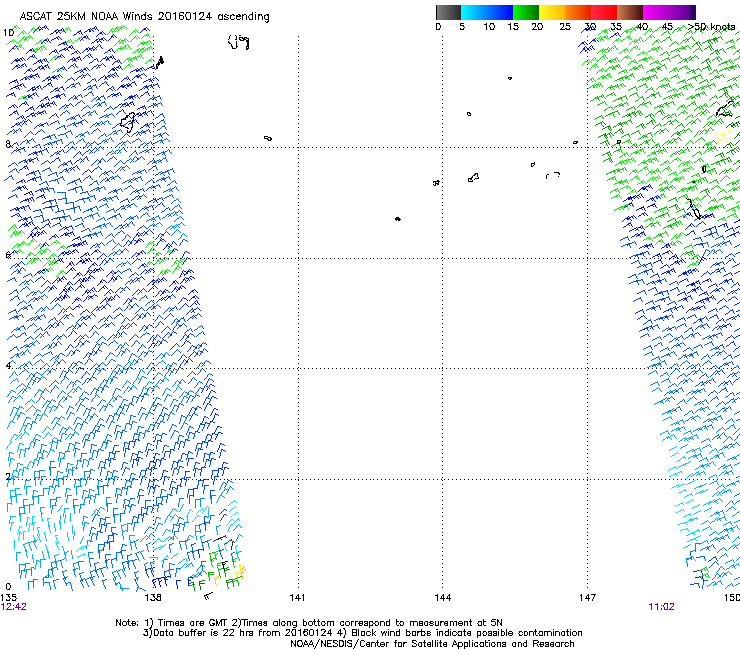Click the purple time stamp "12:42"
The image size is (740, 650).
coord(14,607)
